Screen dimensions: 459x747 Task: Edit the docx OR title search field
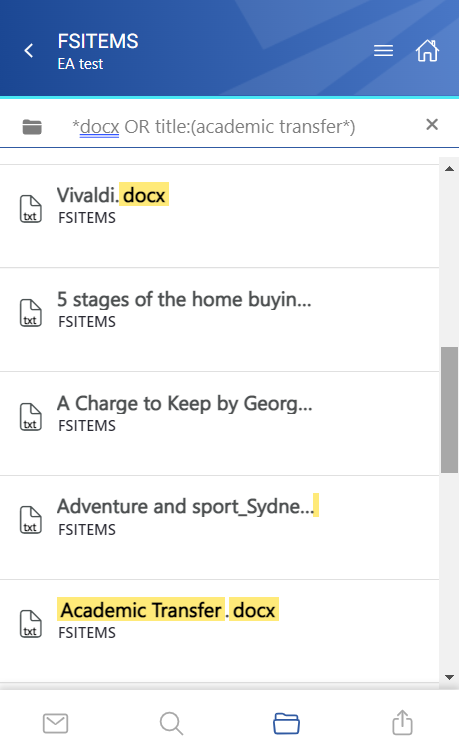click(238, 127)
